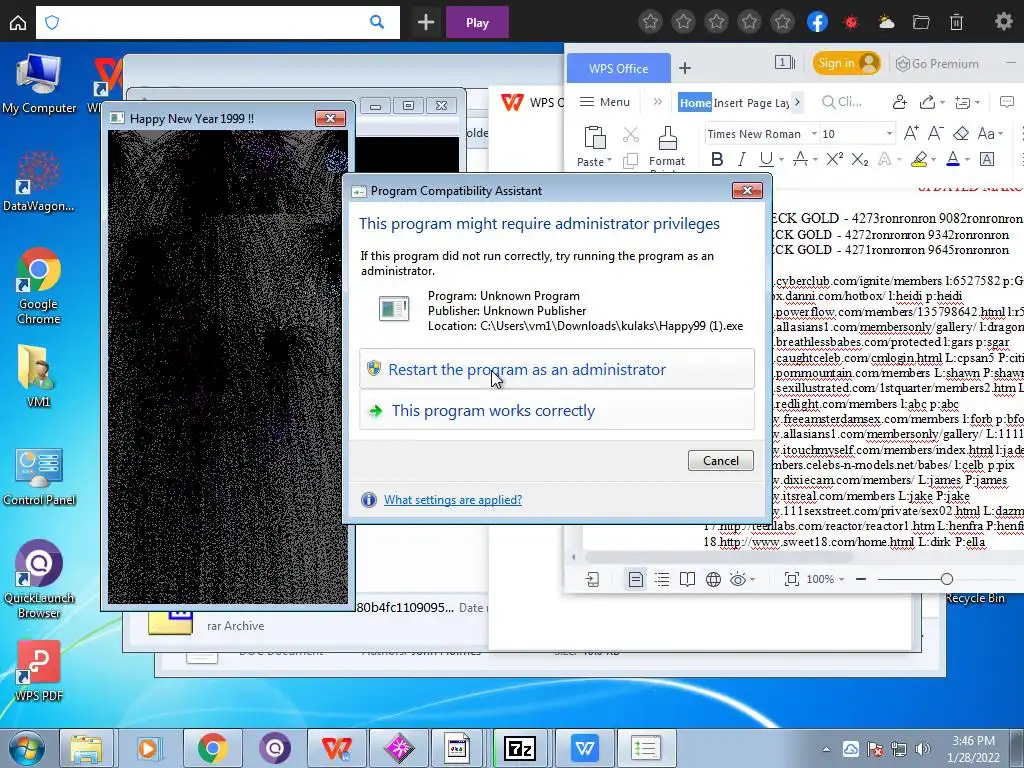Viewport: 1024px width, 768px height.
Task: Toggle Bold formatting
Action: click(716, 159)
